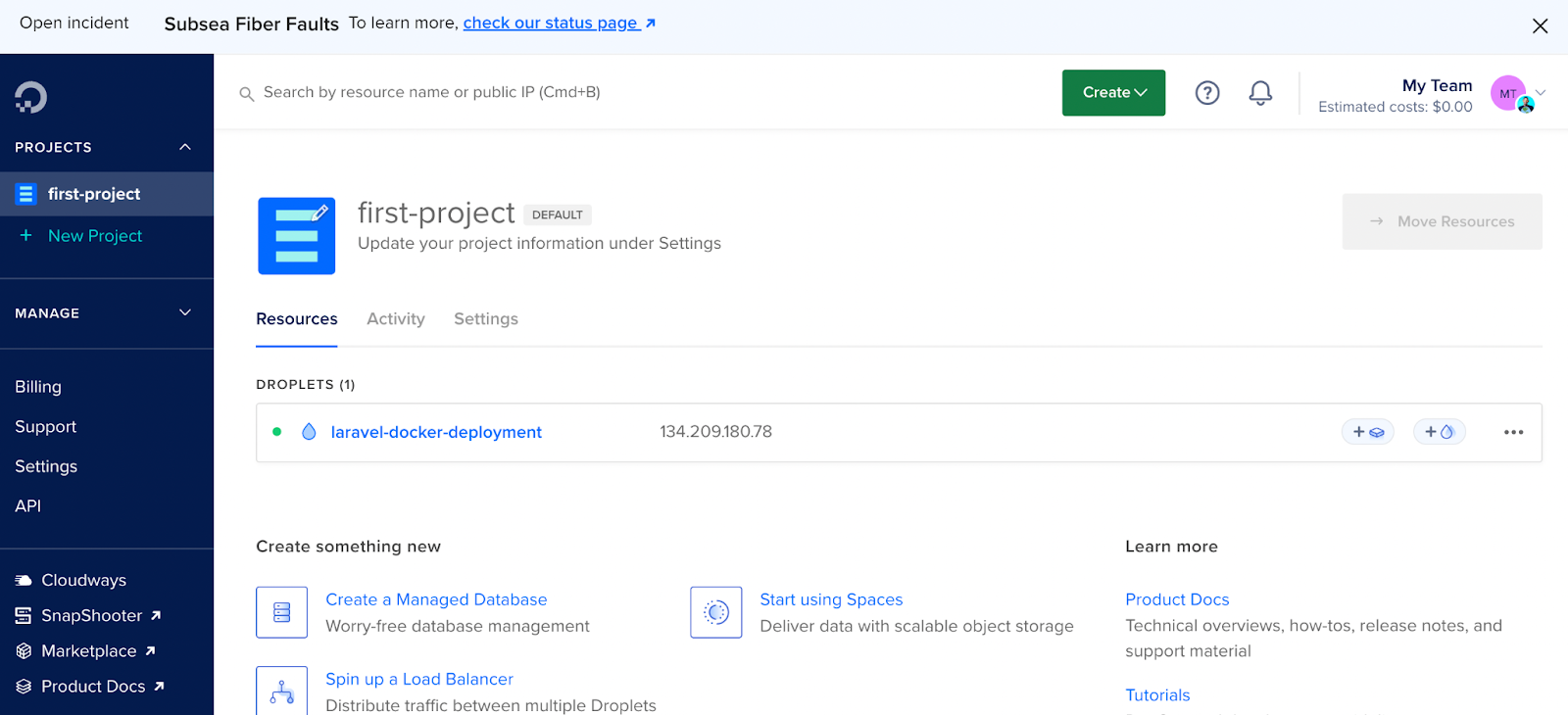
Task: Open account Settings in the sidebar
Action: 46,466
